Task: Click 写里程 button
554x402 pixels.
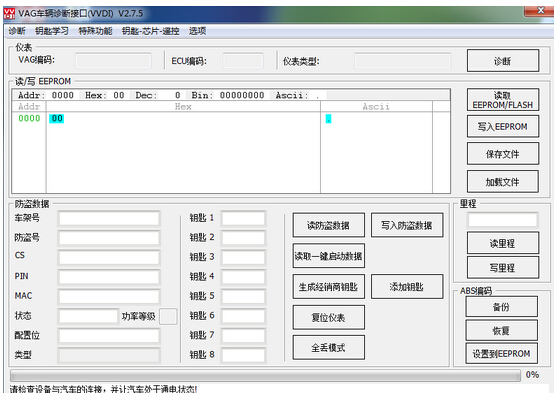Action: [x=503, y=267]
